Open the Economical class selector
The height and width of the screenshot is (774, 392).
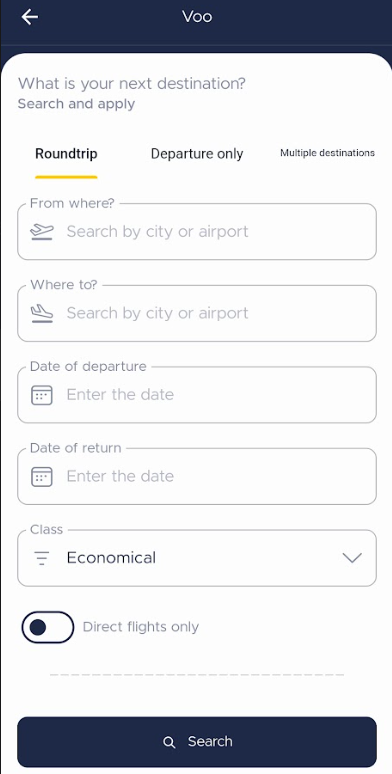click(x=197, y=558)
